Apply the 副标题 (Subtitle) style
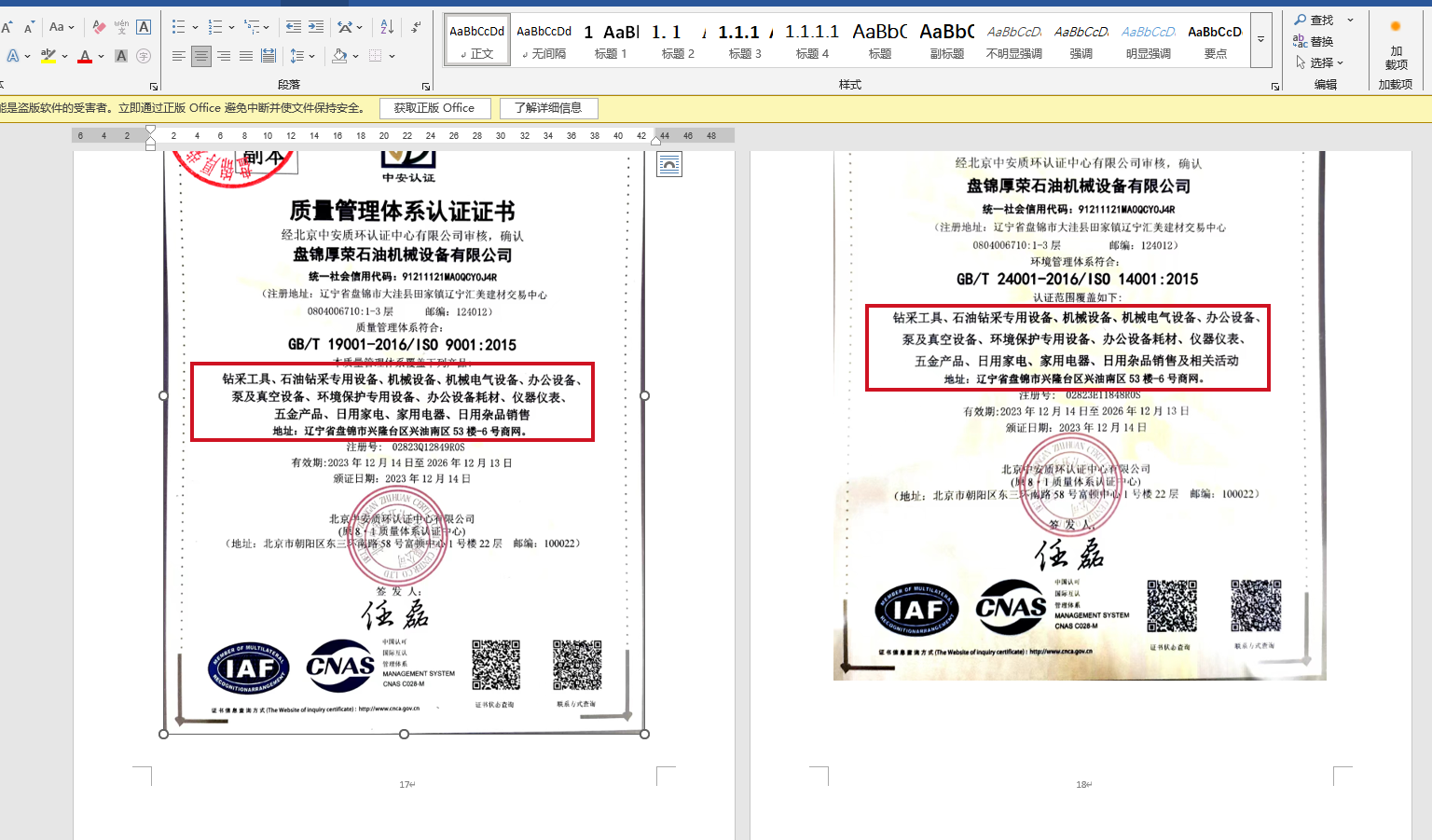The image size is (1432, 840). tap(946, 40)
